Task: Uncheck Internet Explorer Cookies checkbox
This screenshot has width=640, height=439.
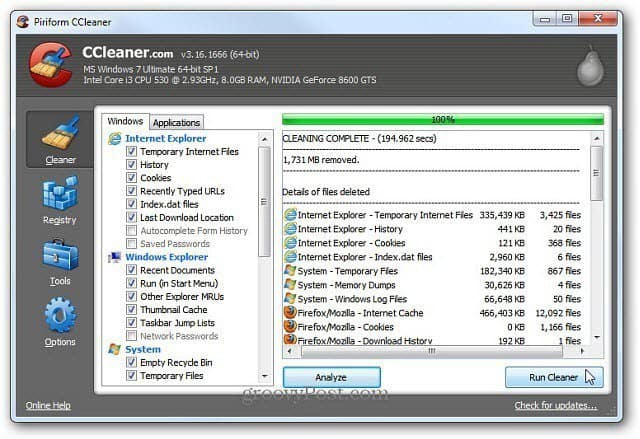Action: click(x=131, y=177)
